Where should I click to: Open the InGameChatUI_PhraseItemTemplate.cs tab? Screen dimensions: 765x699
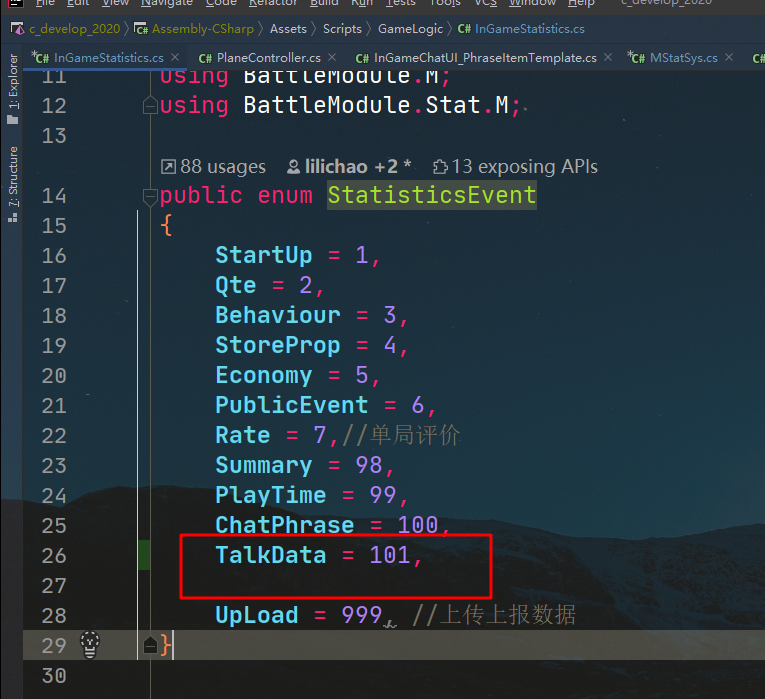pyautogui.click(x=485, y=58)
